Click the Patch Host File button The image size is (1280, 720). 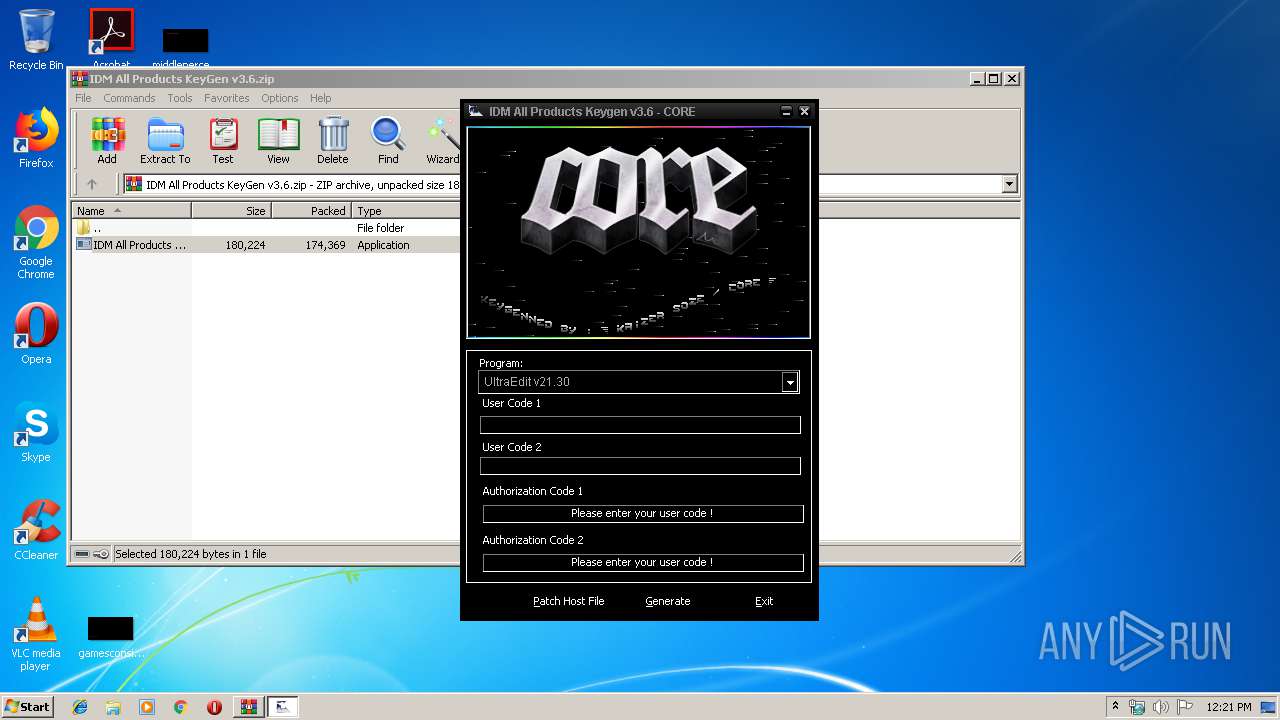click(568, 601)
